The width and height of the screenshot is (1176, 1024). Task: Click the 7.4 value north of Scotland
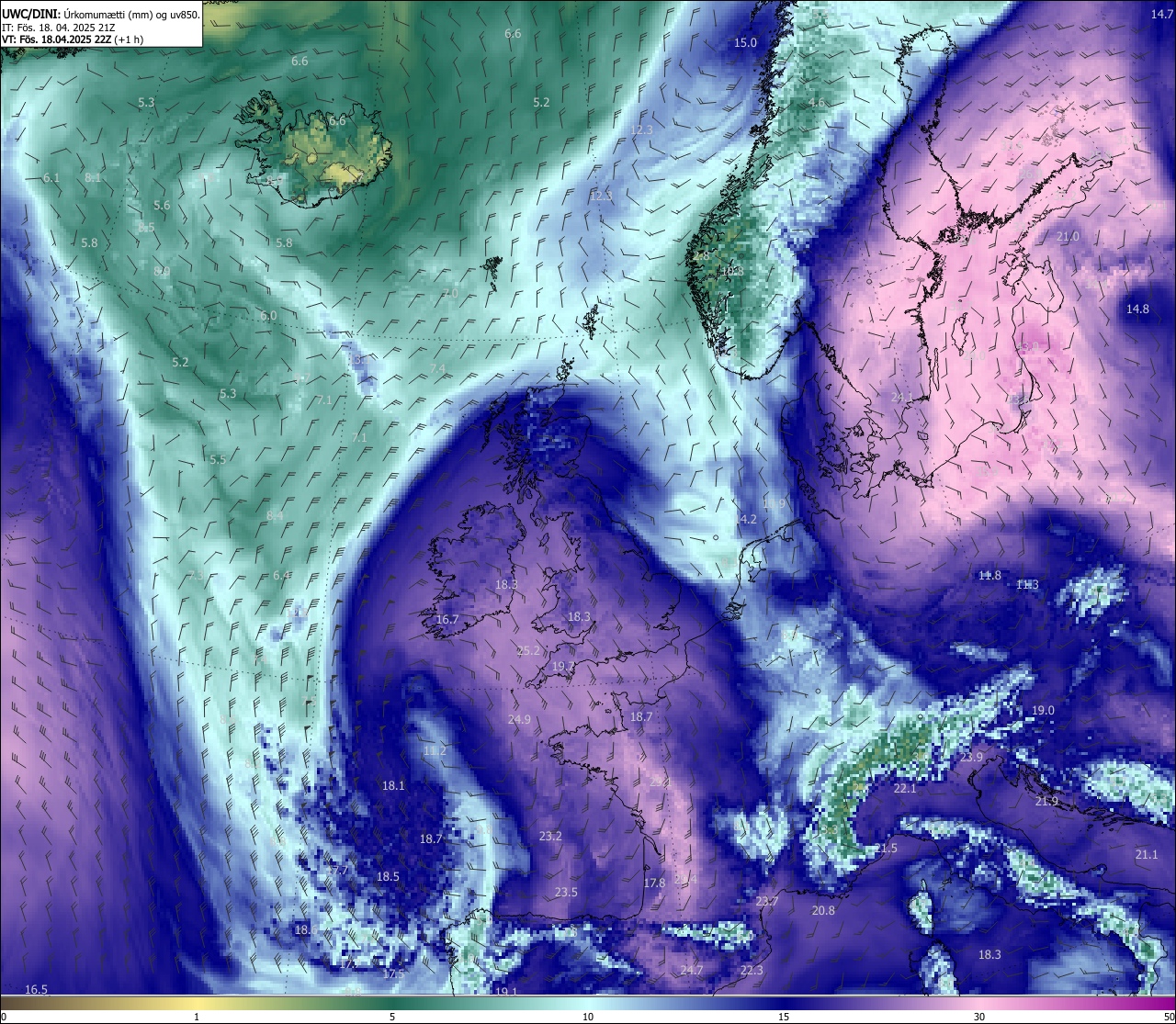pyautogui.click(x=437, y=369)
